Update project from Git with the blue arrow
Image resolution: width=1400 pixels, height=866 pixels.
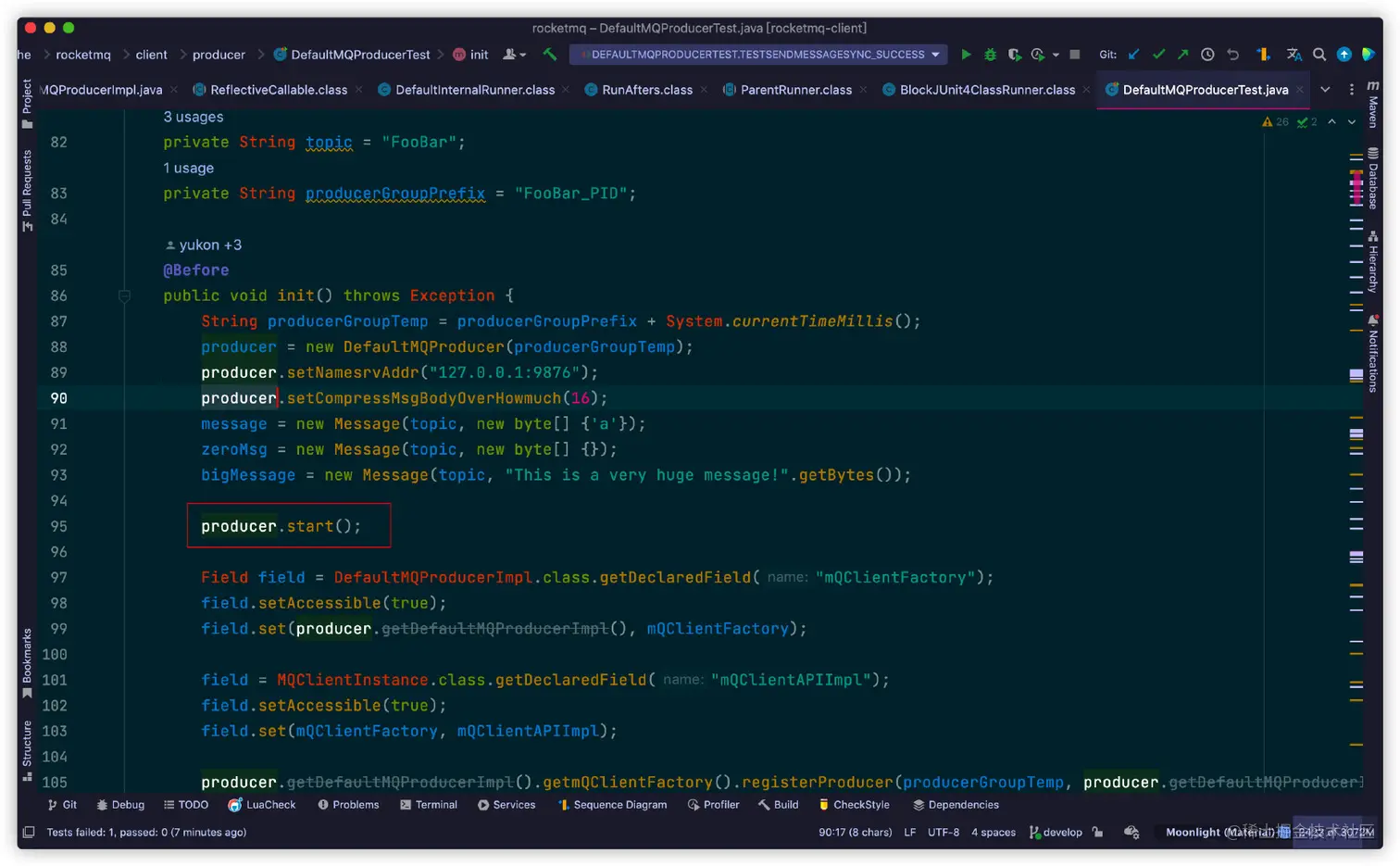[x=1133, y=55]
